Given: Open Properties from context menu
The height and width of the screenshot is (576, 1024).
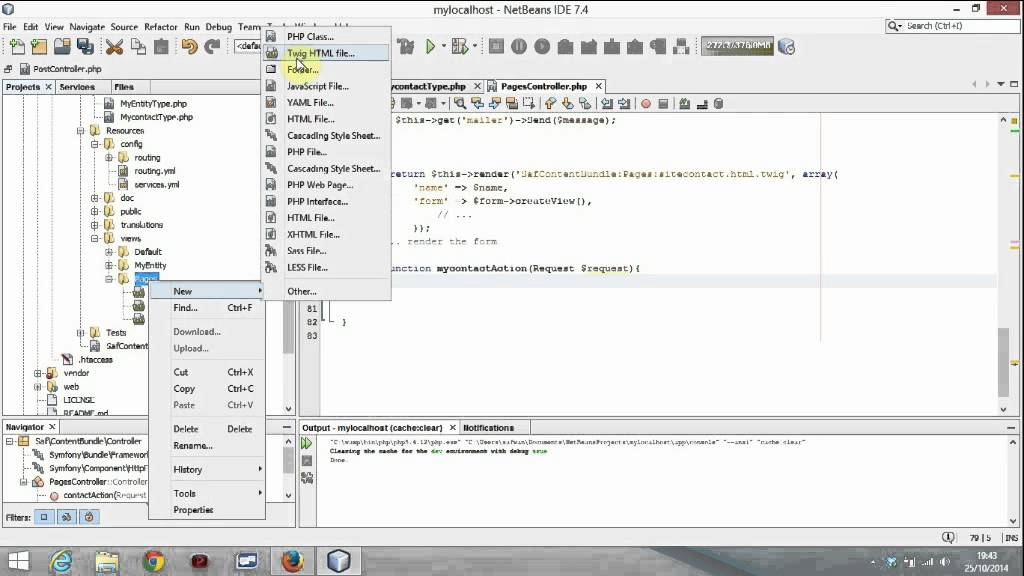Looking at the screenshot, I should click(x=207, y=510).
